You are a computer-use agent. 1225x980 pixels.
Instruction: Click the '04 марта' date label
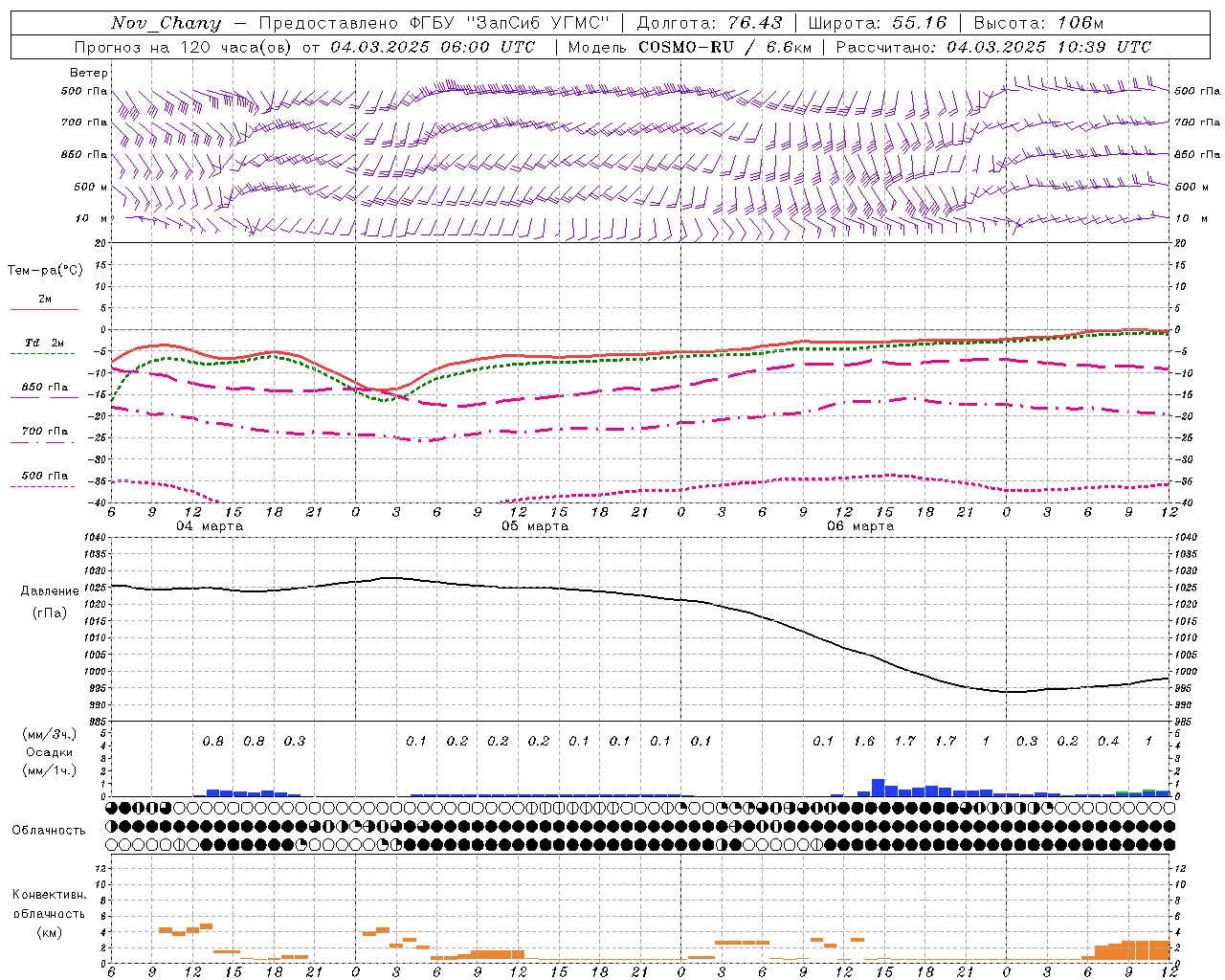click(210, 526)
